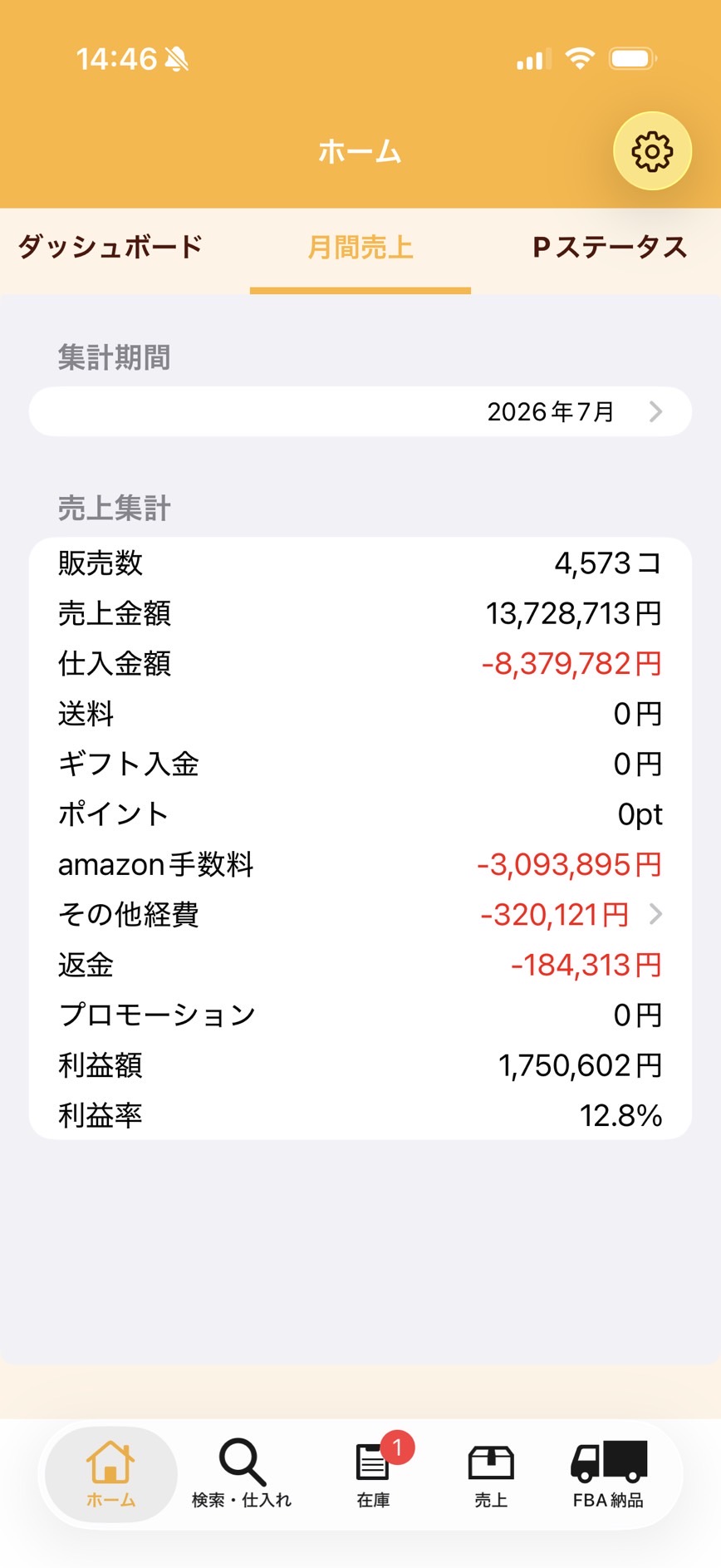Tap the ホーム header title

pos(360,151)
